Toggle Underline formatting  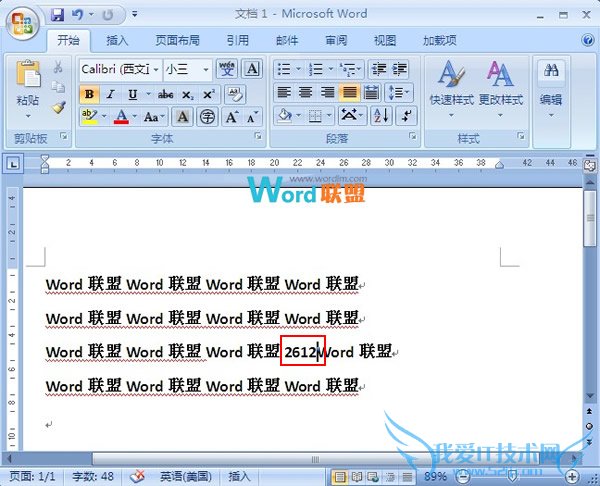[x=132, y=94]
